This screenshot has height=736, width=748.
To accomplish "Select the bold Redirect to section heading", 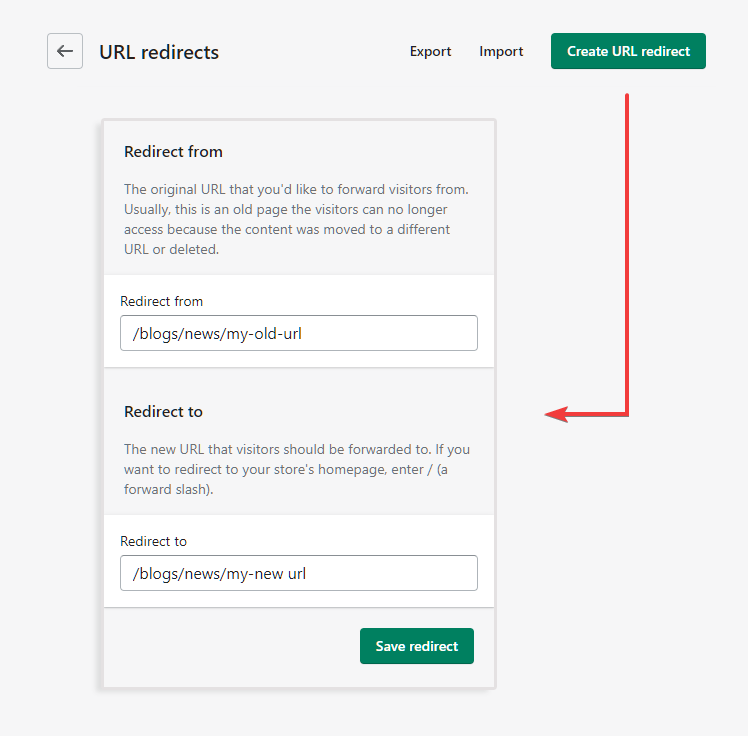I will point(163,411).
